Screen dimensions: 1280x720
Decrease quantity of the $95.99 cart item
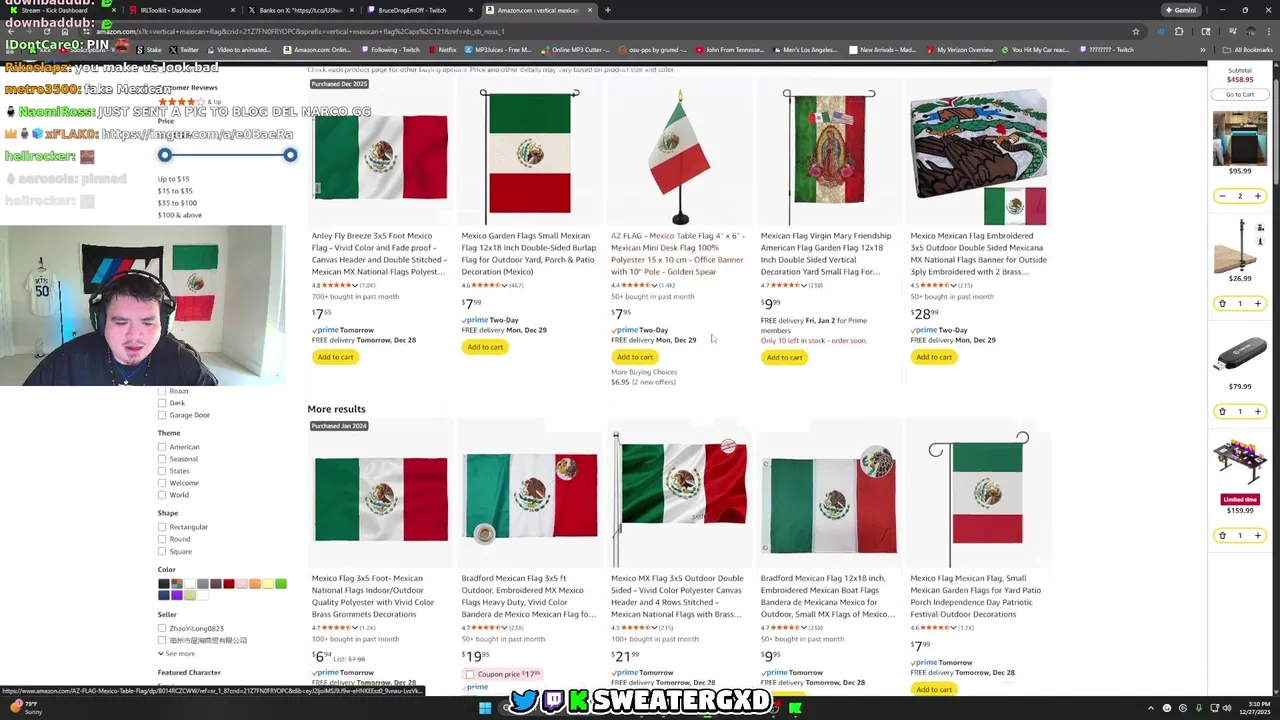pyautogui.click(x=1222, y=196)
